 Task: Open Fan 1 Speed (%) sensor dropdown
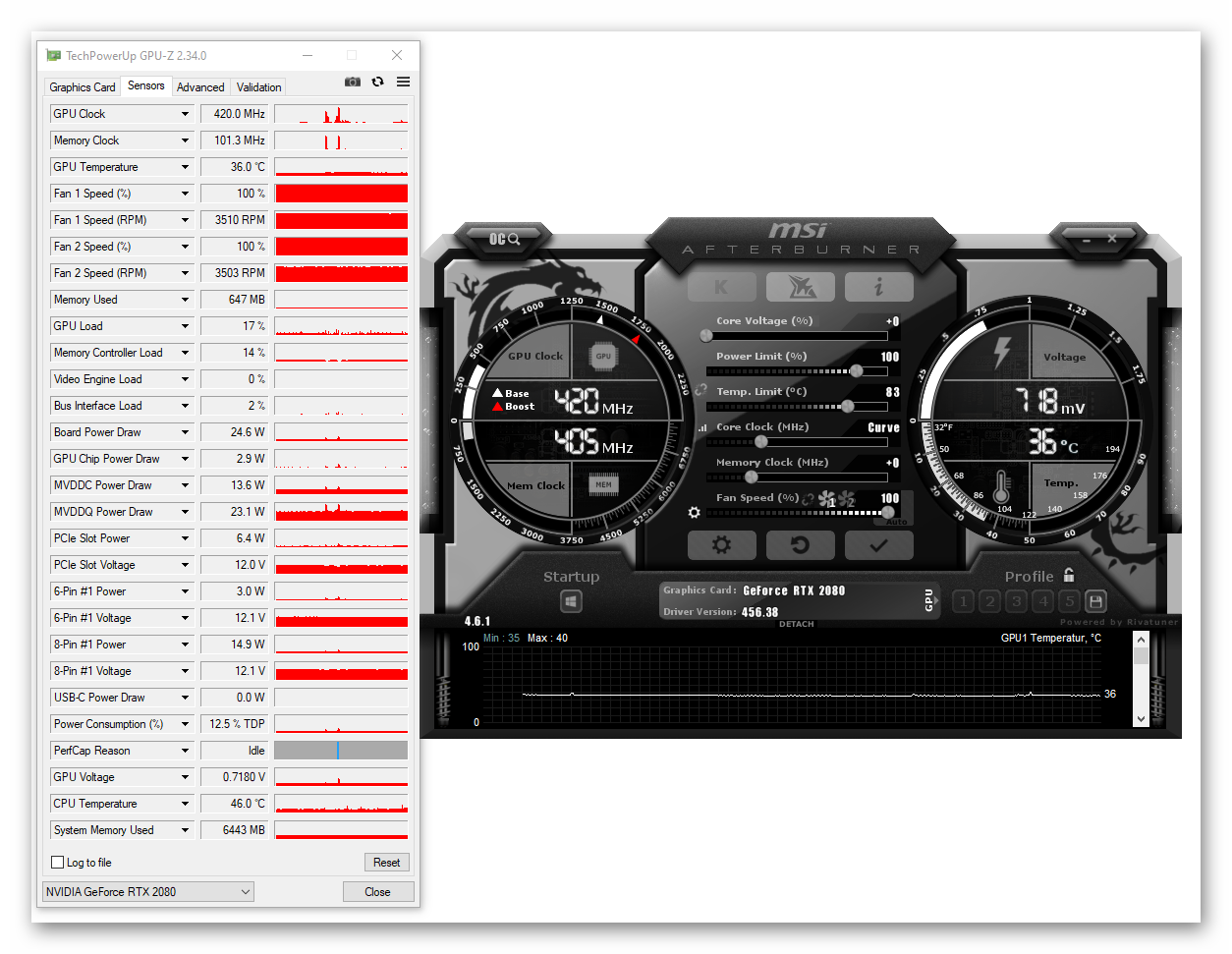pos(185,194)
